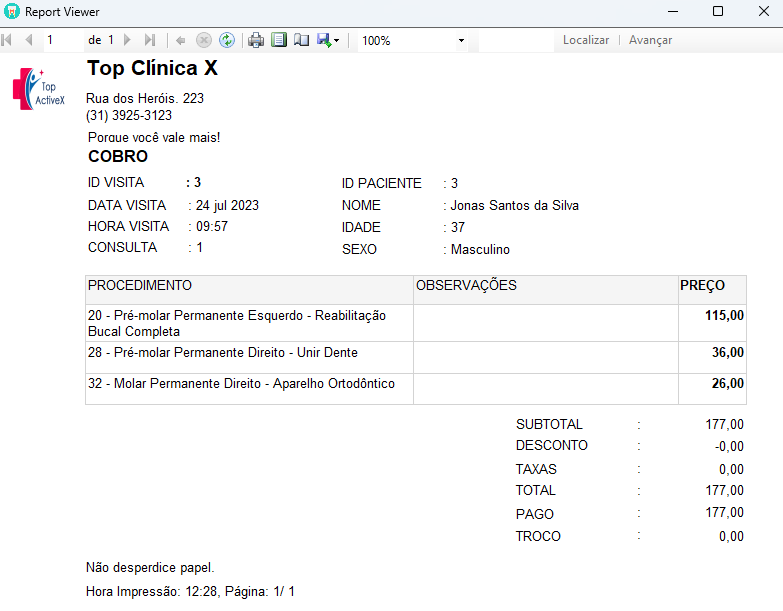The height and width of the screenshot is (611, 783).
Task: Refresh the report
Action: click(x=227, y=40)
